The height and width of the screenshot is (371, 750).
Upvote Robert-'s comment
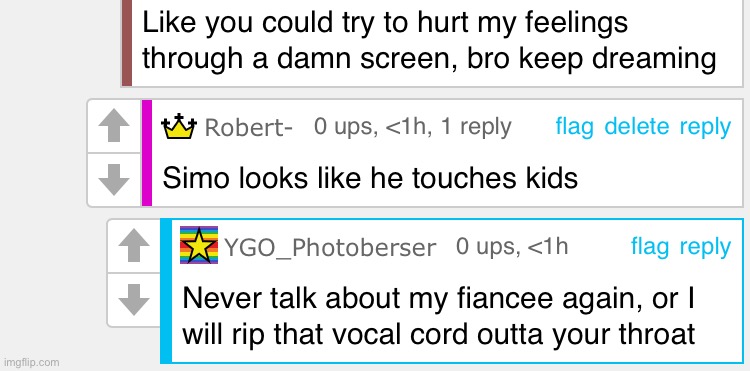[x=114, y=126]
